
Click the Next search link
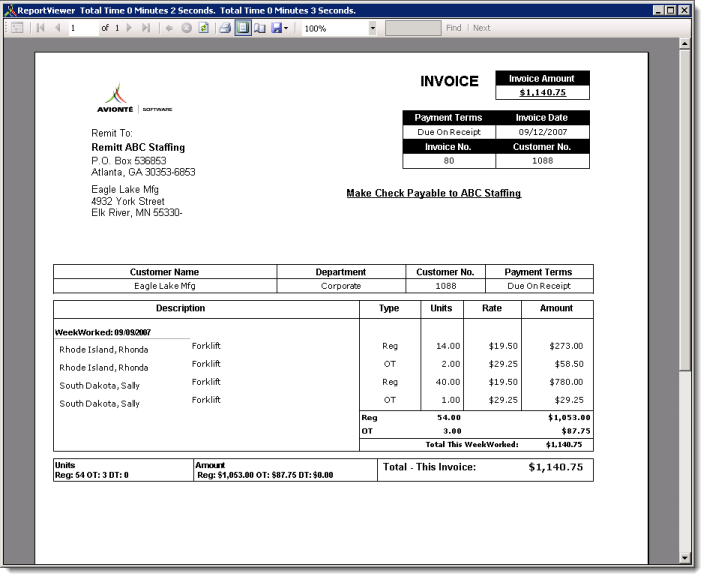pyautogui.click(x=481, y=28)
